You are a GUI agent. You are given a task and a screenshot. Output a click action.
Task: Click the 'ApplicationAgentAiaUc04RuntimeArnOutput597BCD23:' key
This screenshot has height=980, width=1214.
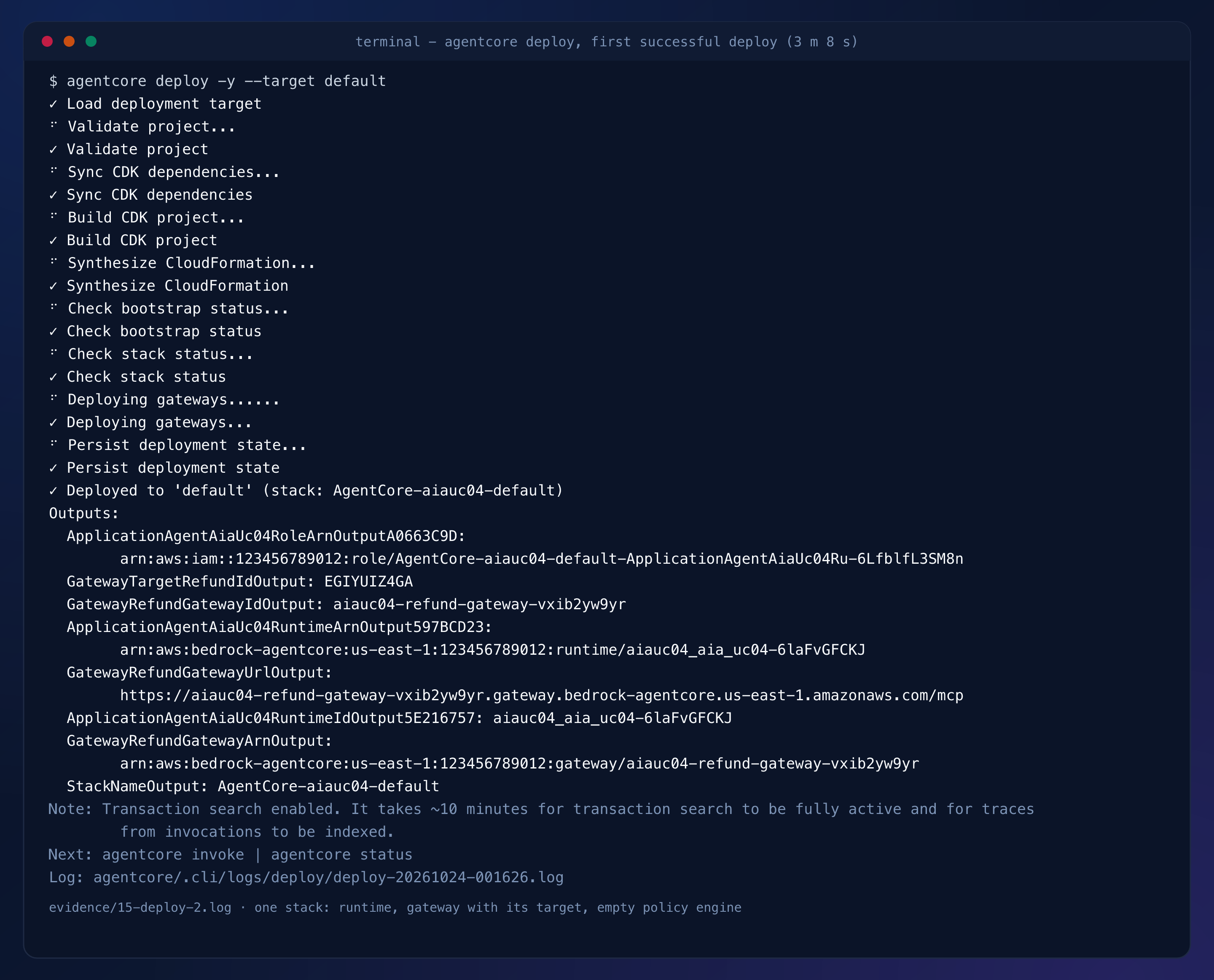click(x=279, y=627)
